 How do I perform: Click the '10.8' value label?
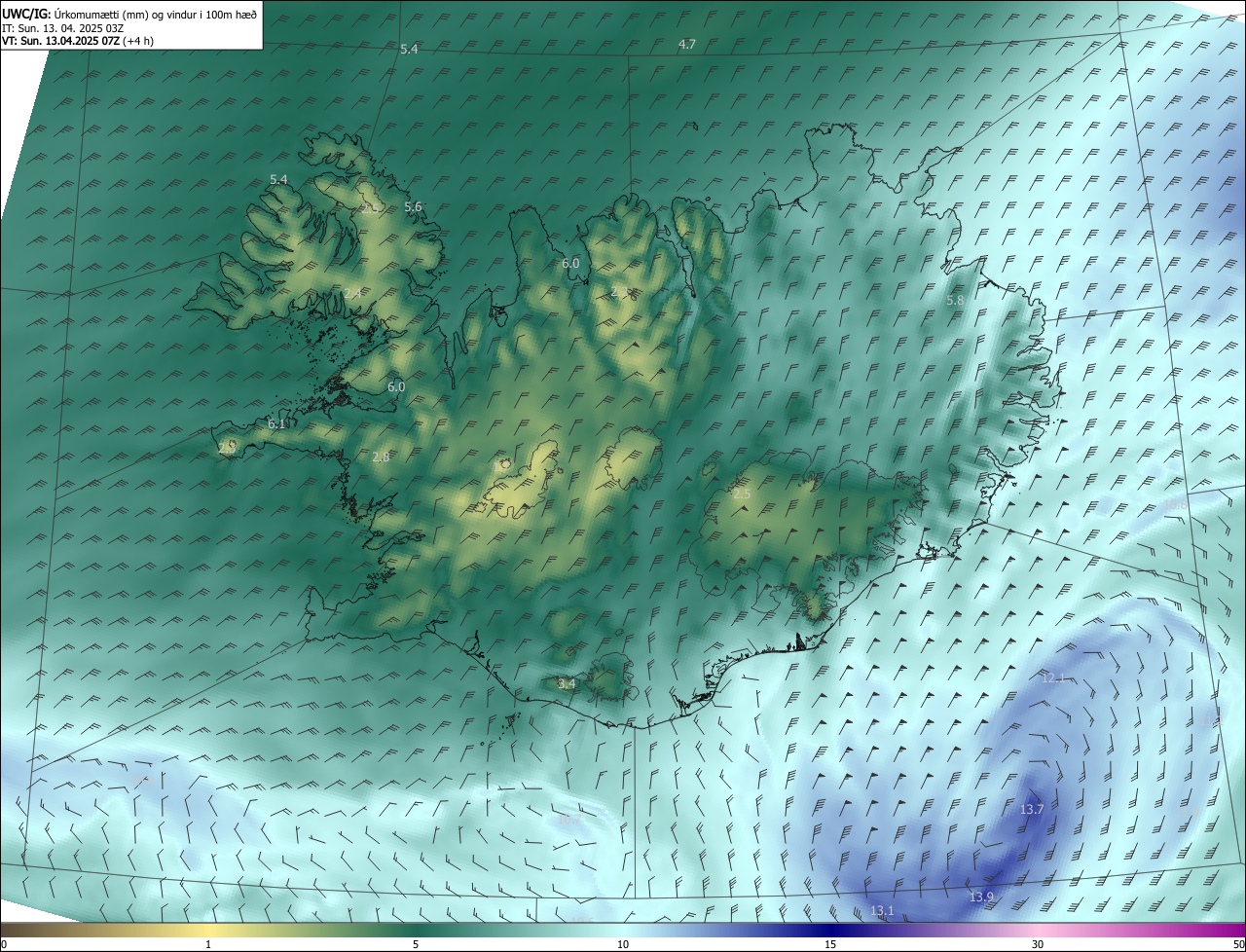(1176, 505)
